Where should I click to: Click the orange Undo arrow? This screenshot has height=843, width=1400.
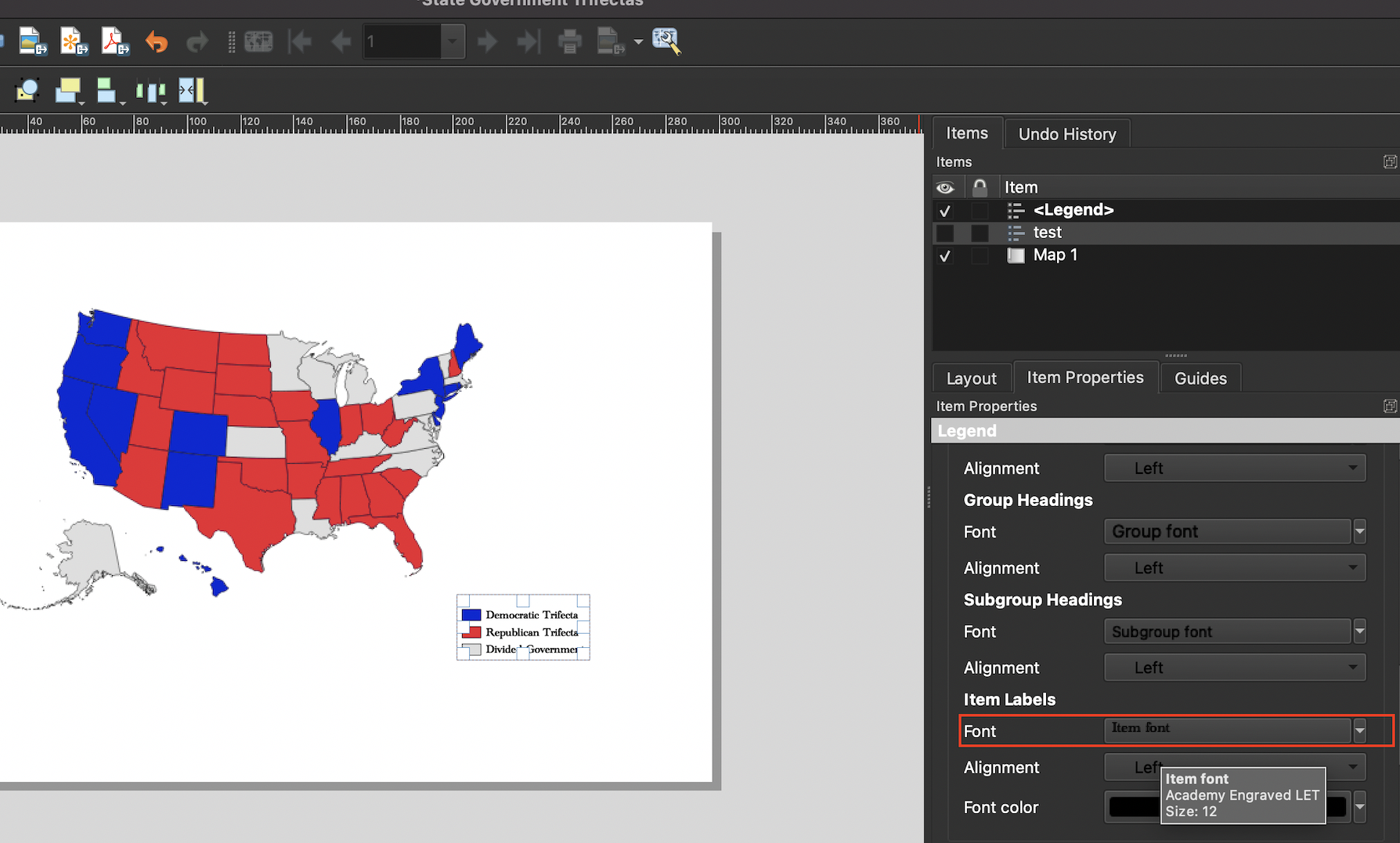click(157, 41)
